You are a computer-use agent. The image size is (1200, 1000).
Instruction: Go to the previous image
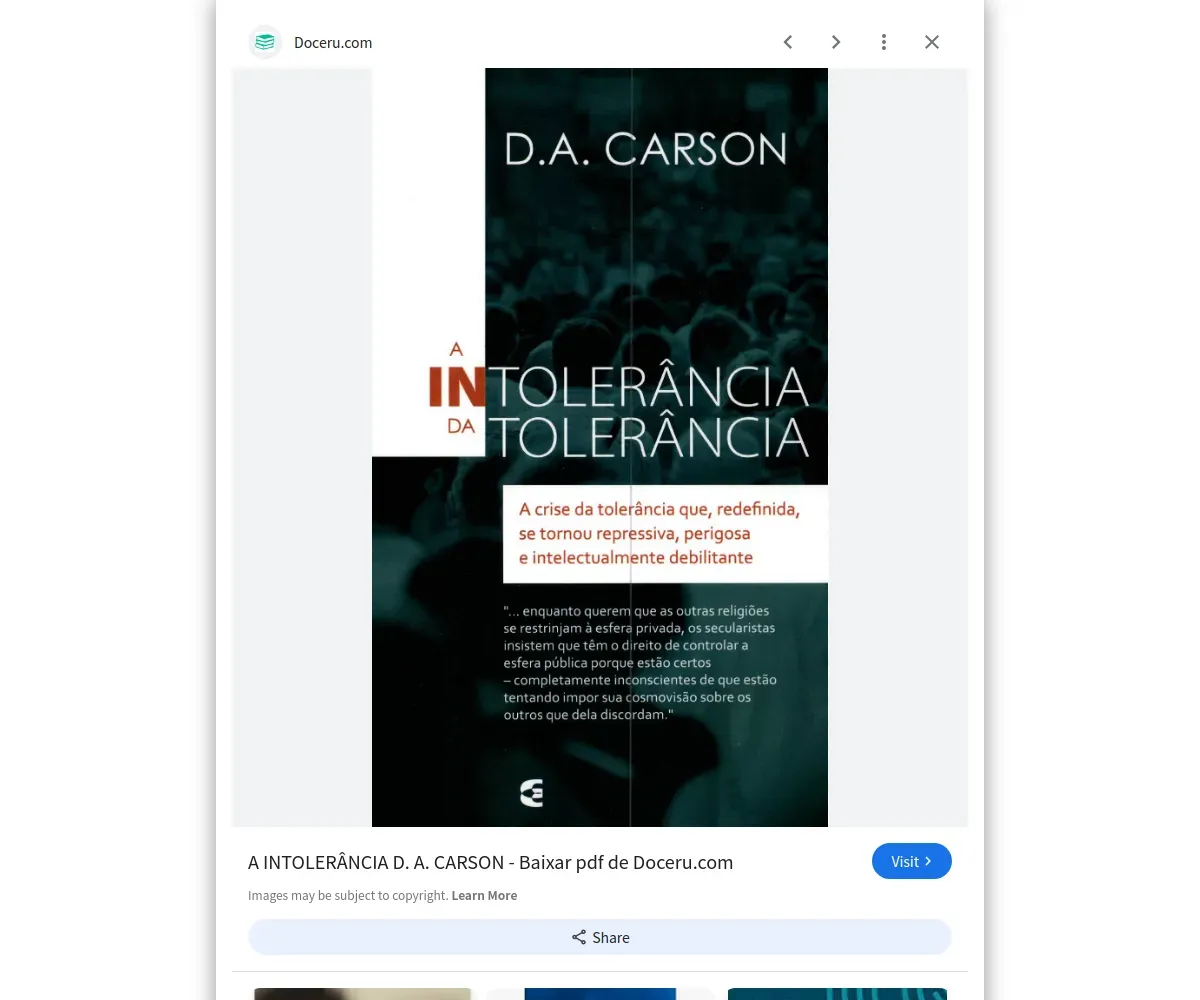(788, 42)
